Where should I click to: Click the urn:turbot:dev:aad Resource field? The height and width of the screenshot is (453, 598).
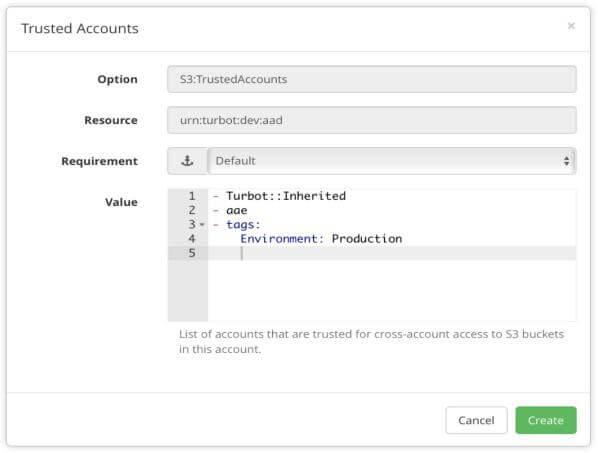click(372, 120)
